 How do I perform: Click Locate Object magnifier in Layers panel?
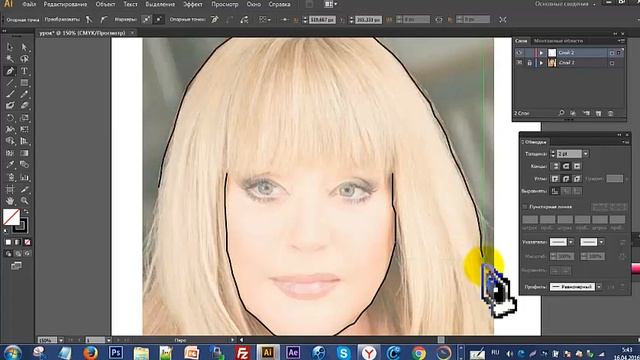pyautogui.click(x=561, y=113)
